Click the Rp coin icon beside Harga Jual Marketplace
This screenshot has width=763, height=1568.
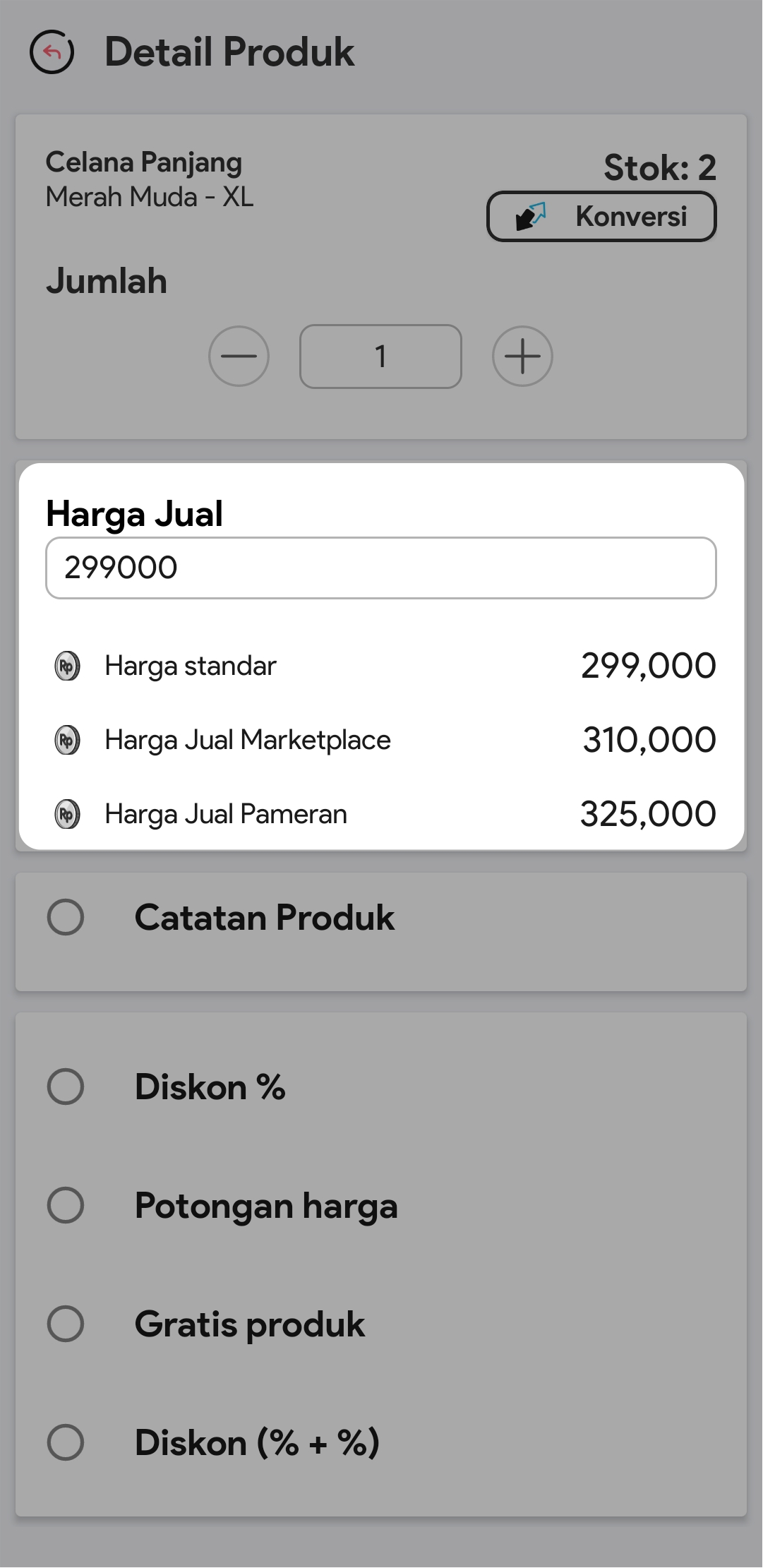coord(68,740)
